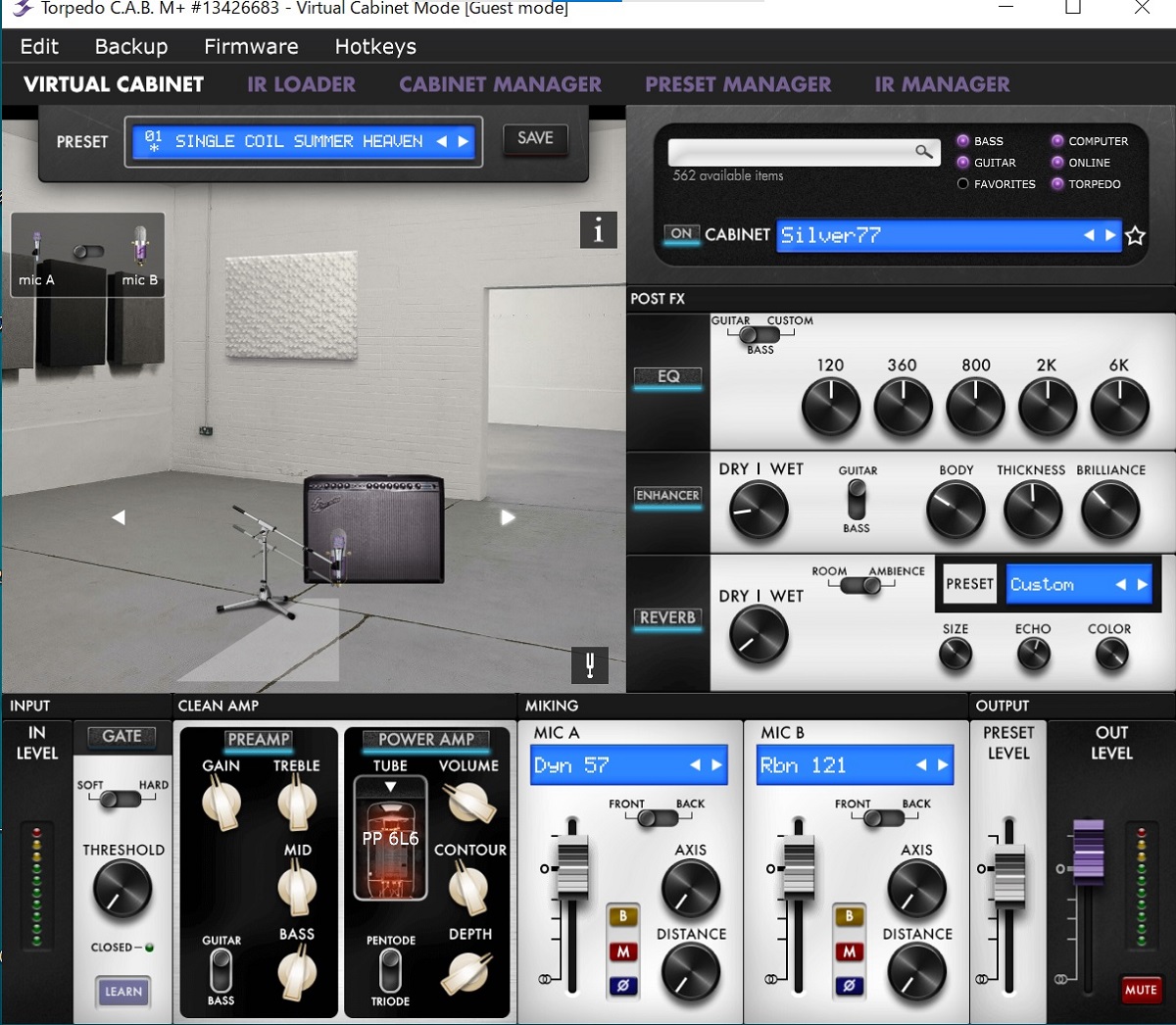Select mic A icon in room view
The width and height of the screenshot is (1176, 1025).
[x=37, y=249]
